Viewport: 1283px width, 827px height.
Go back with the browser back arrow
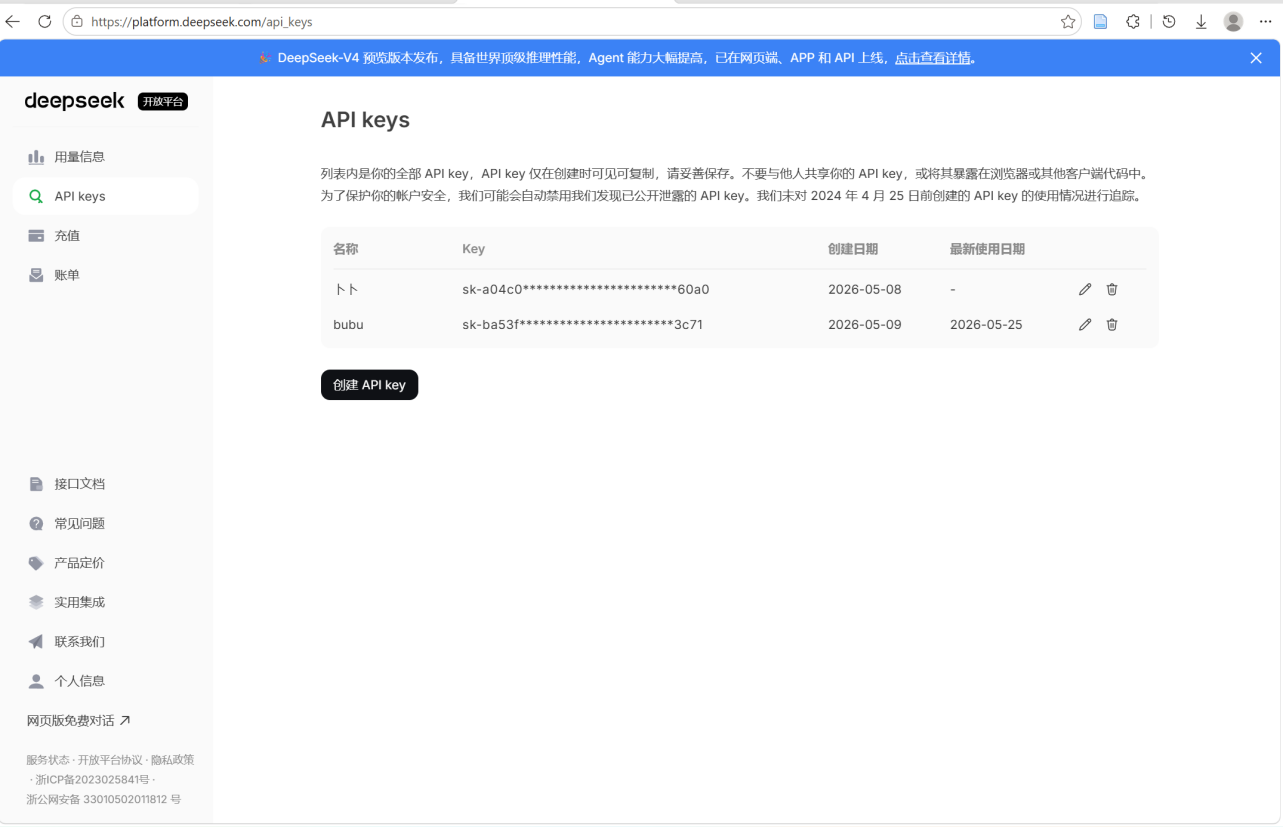(13, 21)
